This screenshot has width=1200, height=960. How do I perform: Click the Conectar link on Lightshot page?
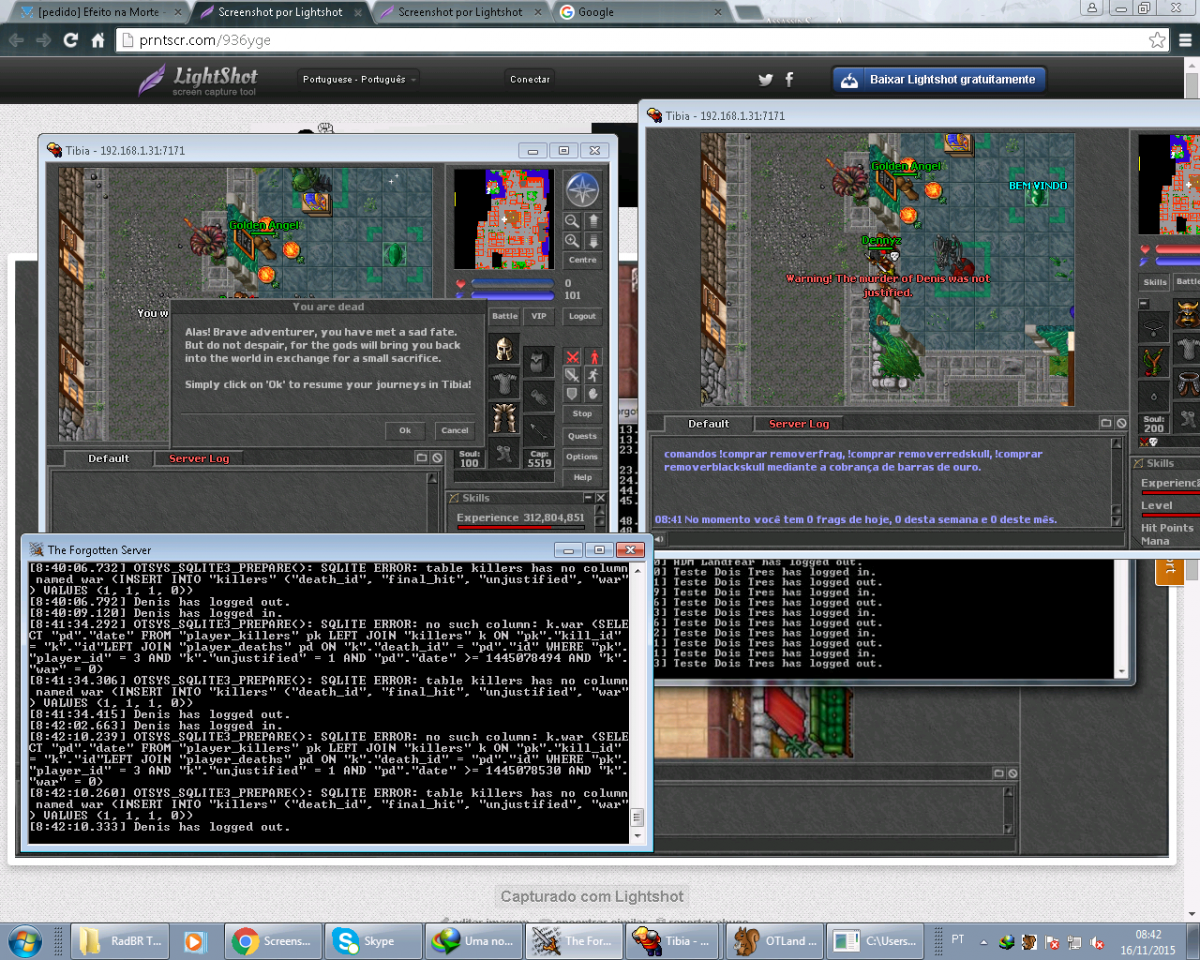530,80
